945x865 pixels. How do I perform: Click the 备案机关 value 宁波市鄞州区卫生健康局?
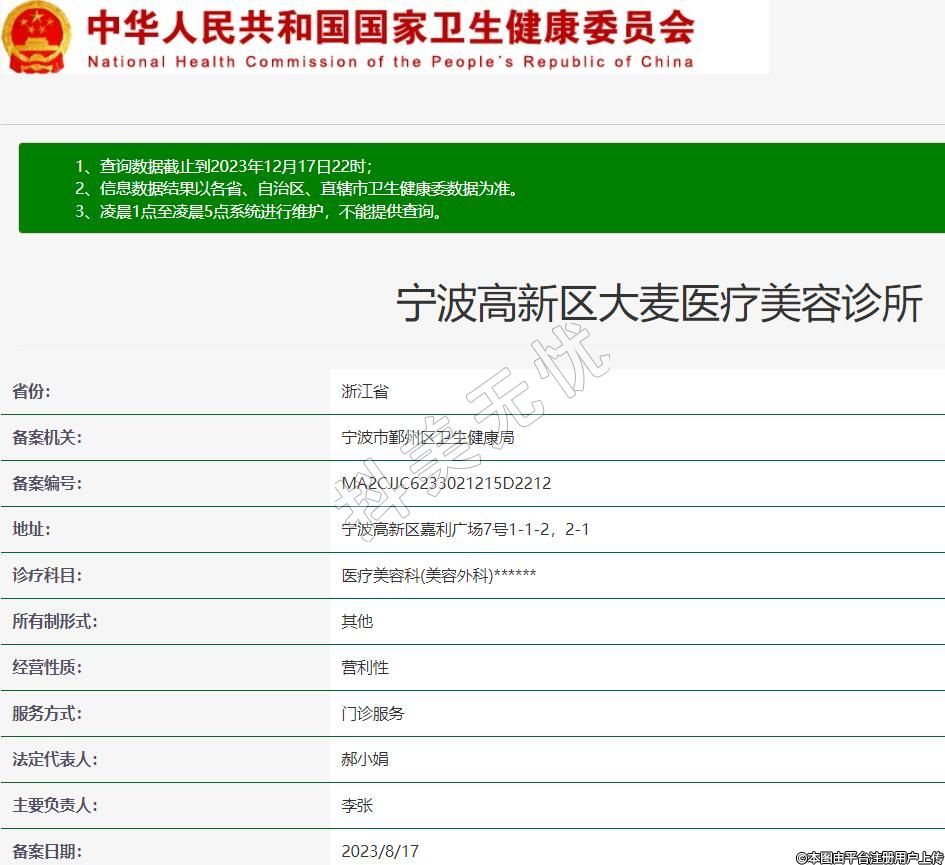pyautogui.click(x=428, y=437)
